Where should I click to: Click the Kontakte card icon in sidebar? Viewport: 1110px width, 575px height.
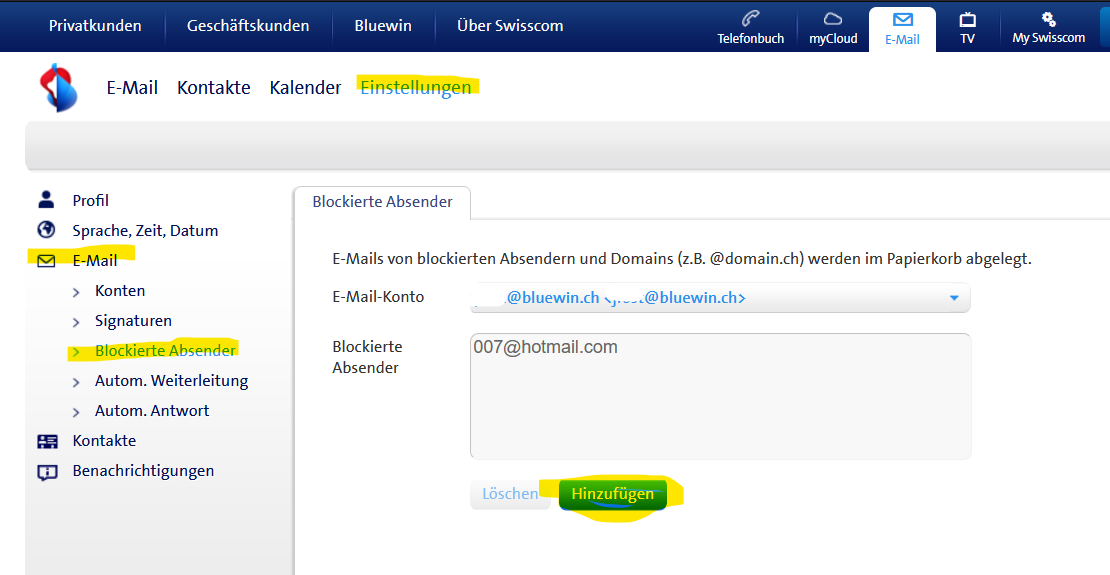pos(47,441)
